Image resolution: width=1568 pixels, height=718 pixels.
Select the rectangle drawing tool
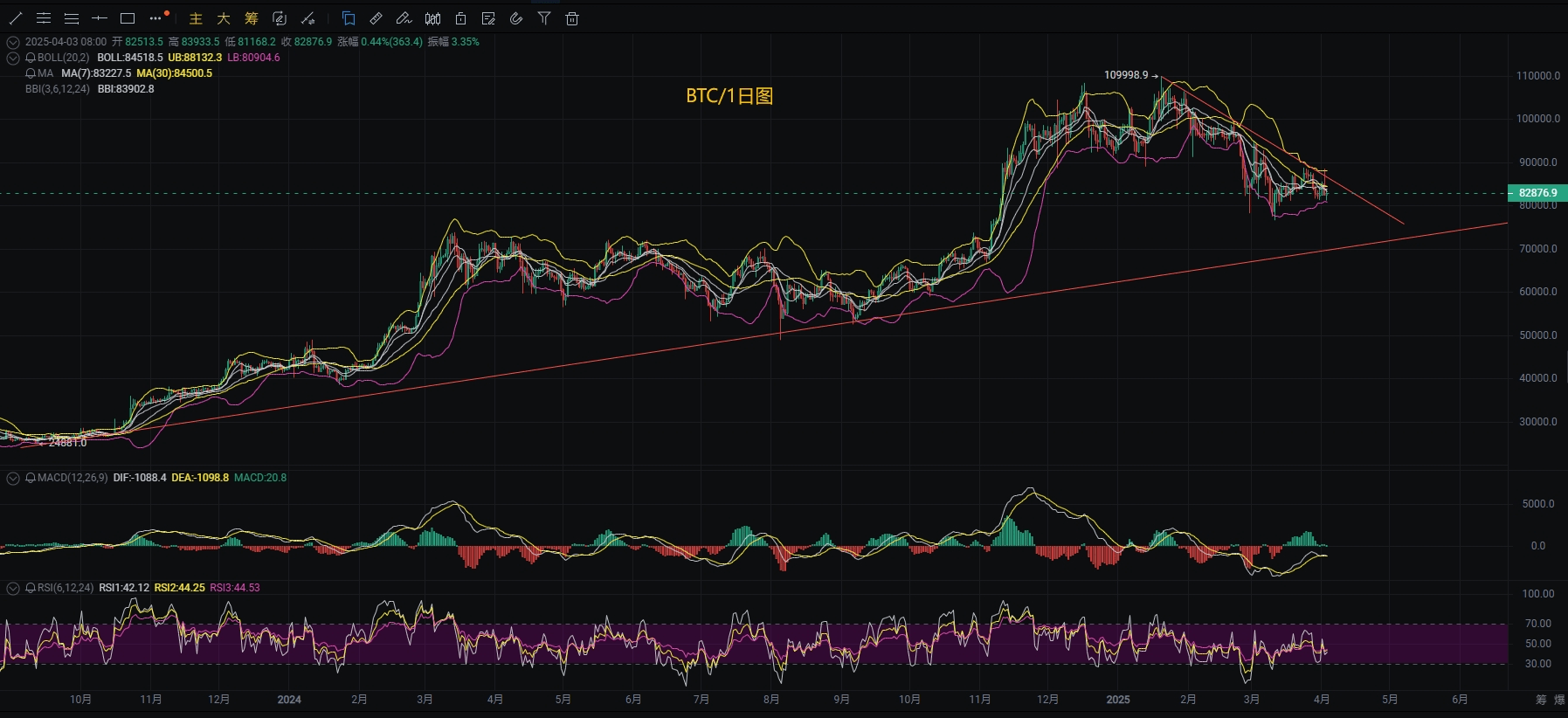pyautogui.click(x=128, y=18)
